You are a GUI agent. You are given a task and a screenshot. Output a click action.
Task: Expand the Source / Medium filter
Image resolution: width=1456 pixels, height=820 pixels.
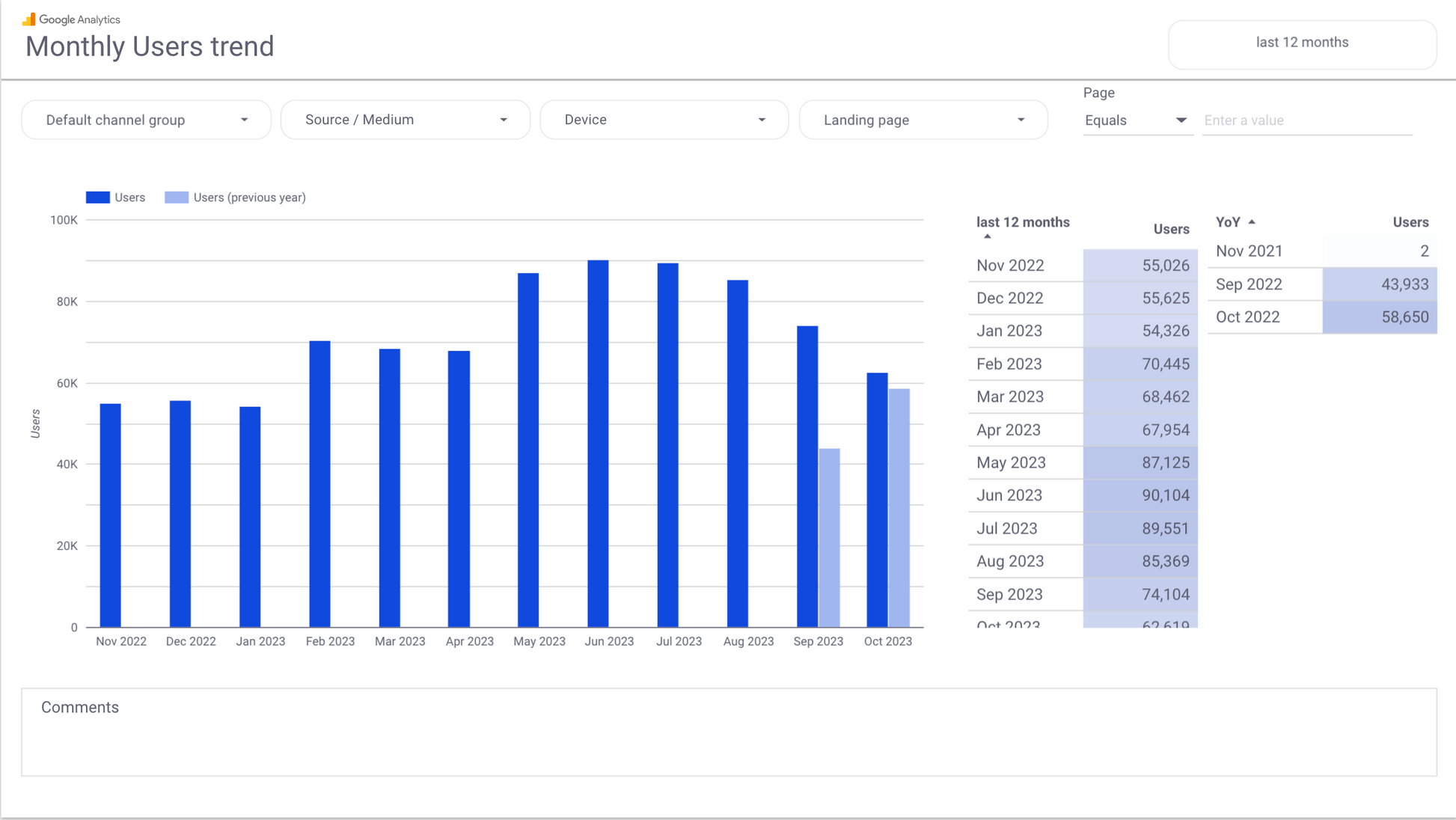click(405, 120)
